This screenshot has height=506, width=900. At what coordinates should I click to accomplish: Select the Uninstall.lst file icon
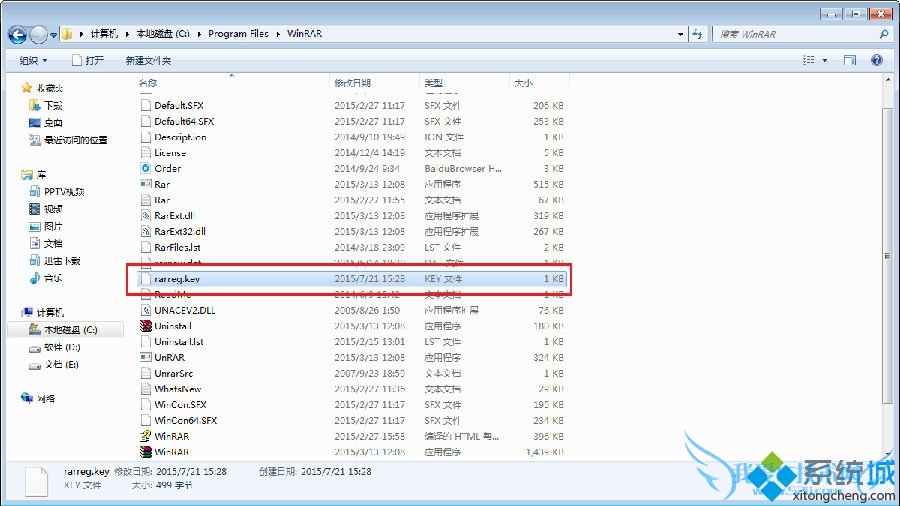tap(146, 341)
